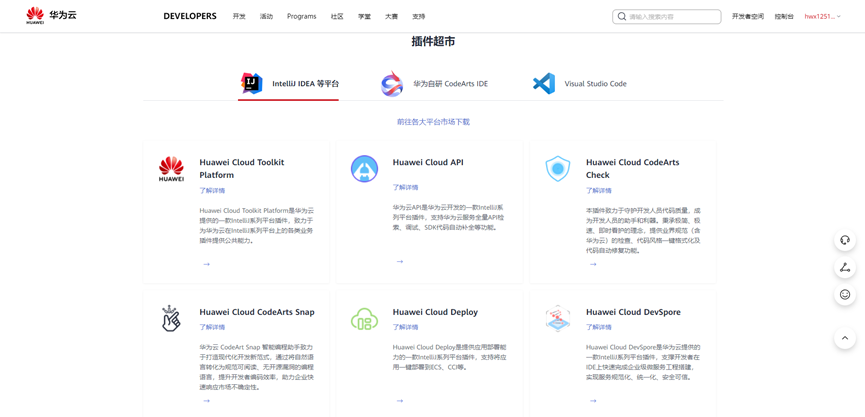Open the 社区 navigation menu
865x417 pixels.
click(337, 17)
